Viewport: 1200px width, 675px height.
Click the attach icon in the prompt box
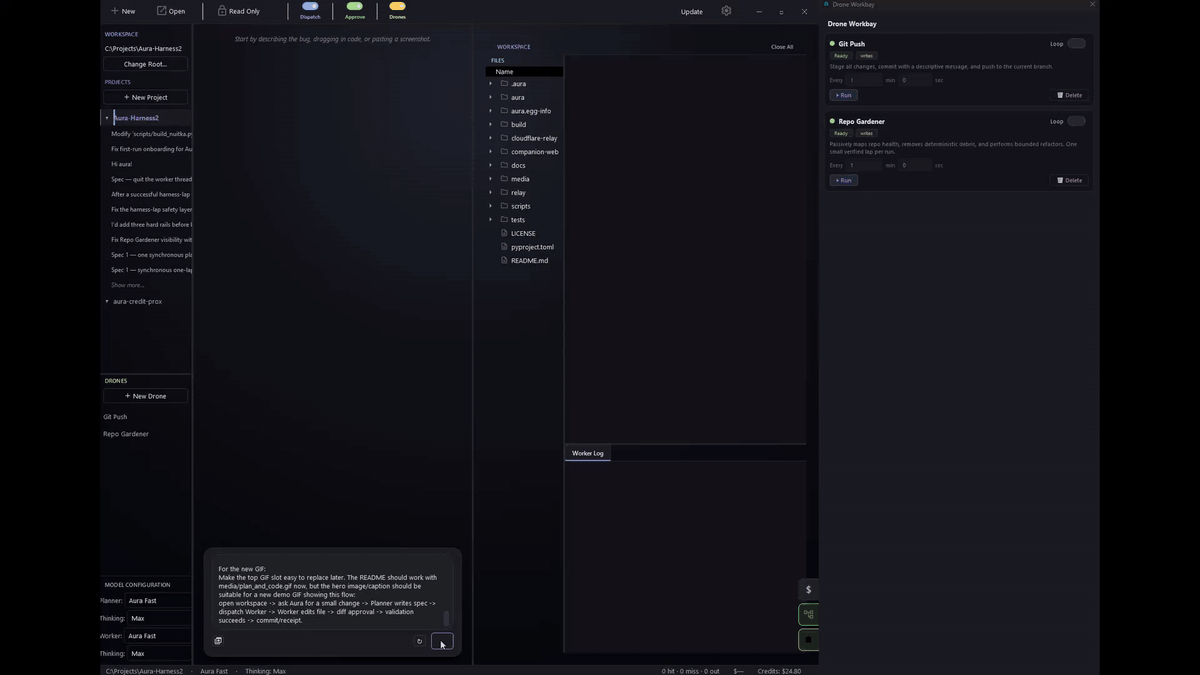(x=218, y=641)
